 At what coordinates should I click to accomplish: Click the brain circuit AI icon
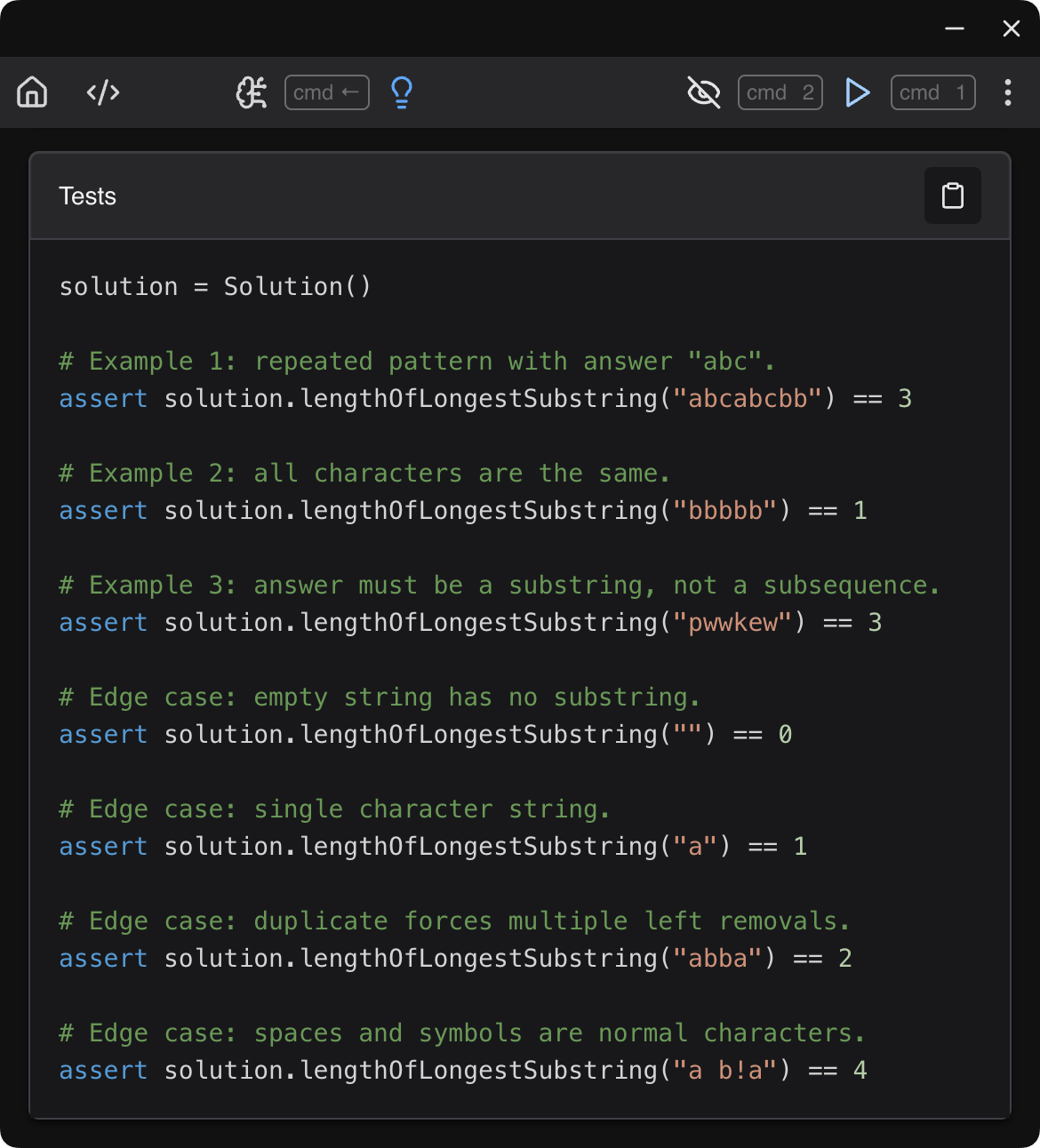coord(252,92)
